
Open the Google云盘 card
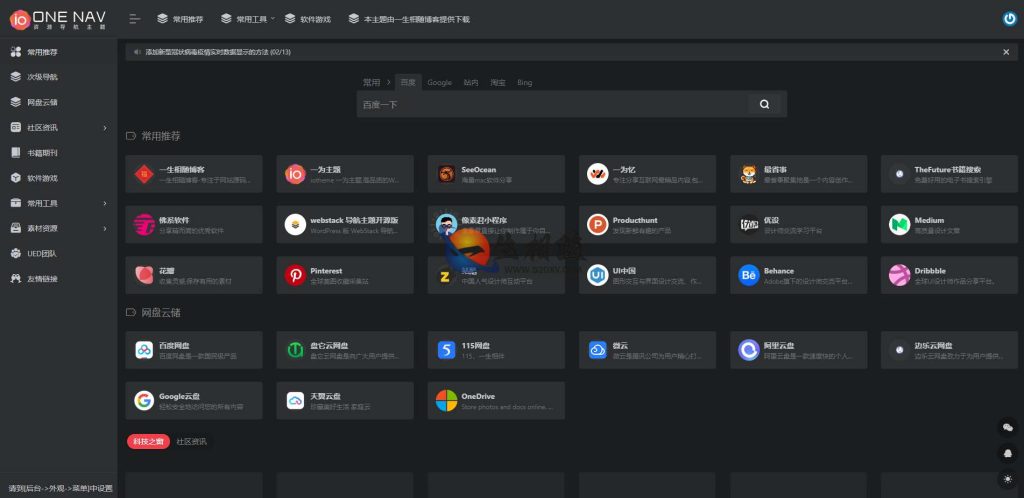[194, 400]
